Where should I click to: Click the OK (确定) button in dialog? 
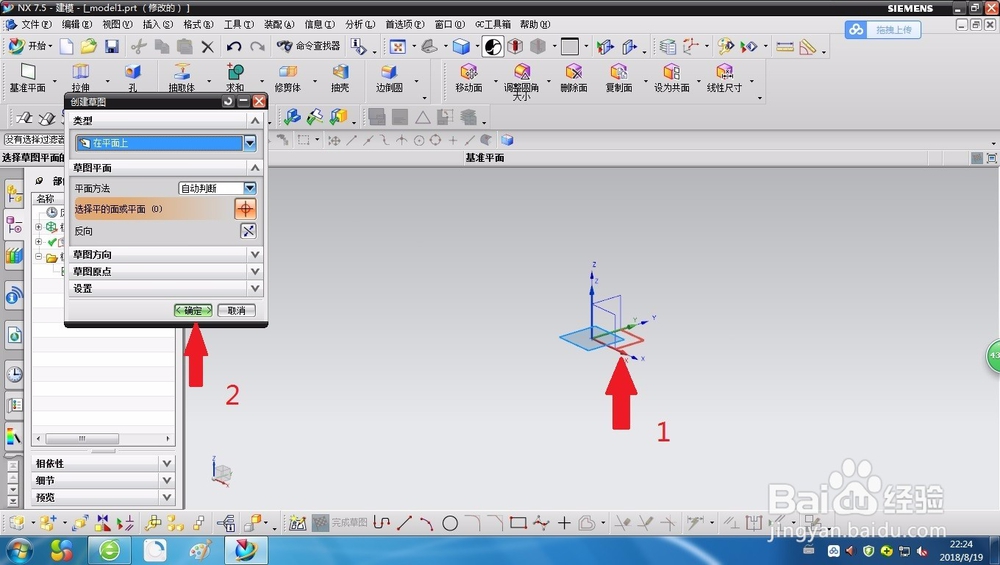[x=193, y=311]
